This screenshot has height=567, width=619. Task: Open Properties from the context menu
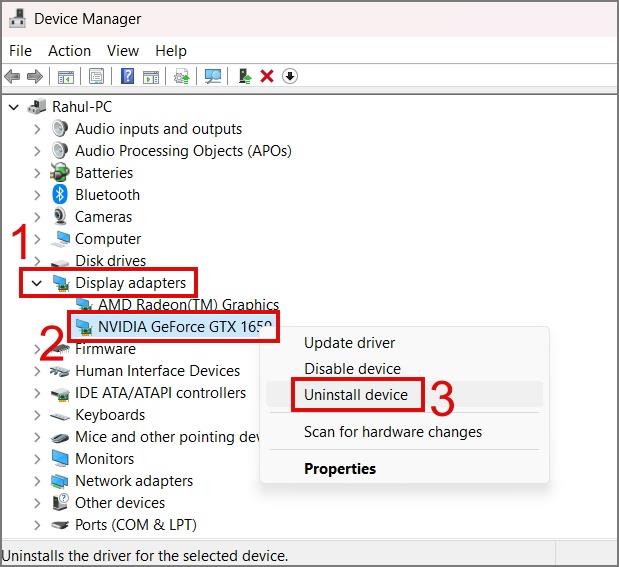[x=405, y=468]
